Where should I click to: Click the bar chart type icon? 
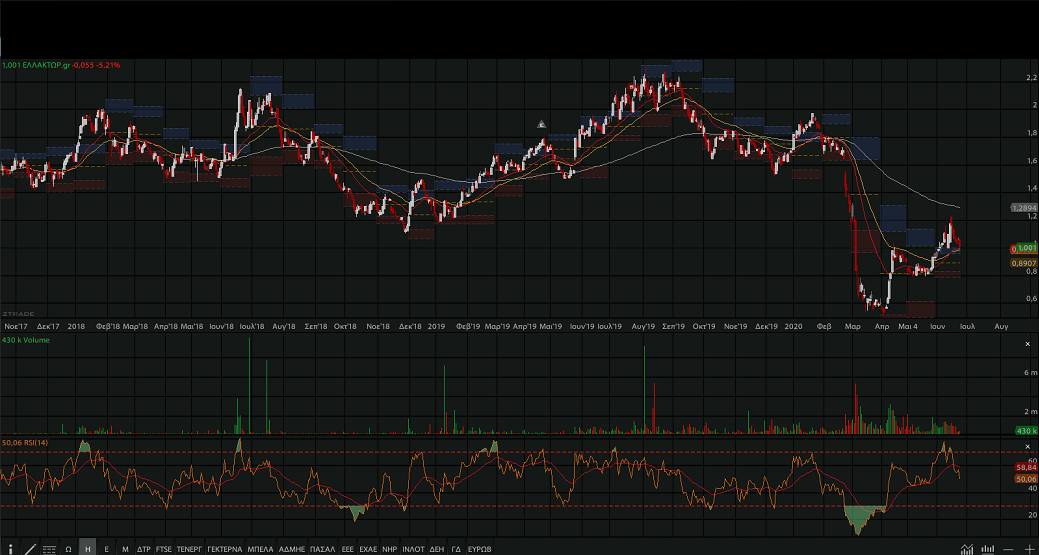pyautogui.click(x=988, y=549)
